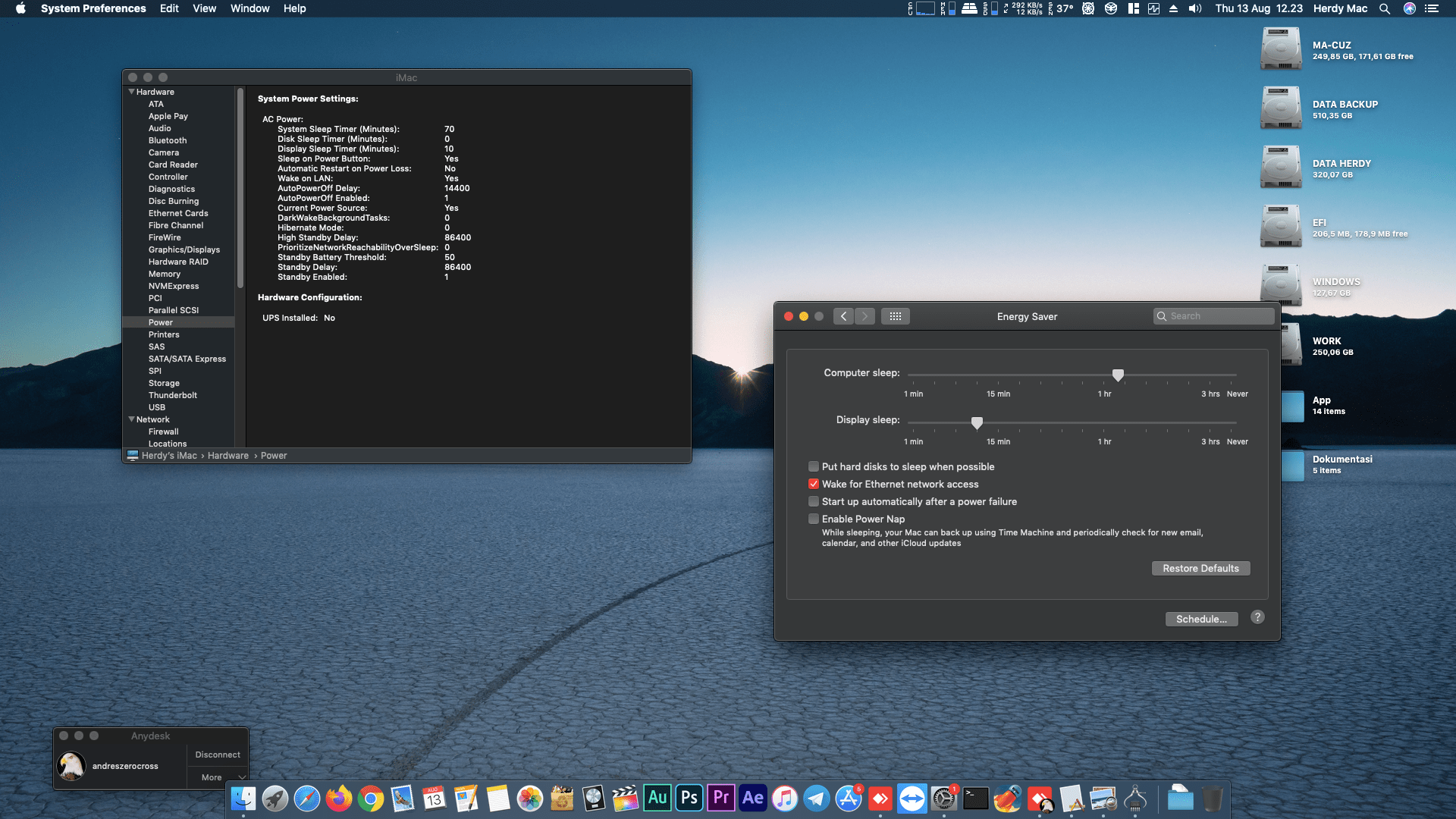Screen dimensions: 1456x819
Task: Open the System Preferences menu
Action: [93, 8]
